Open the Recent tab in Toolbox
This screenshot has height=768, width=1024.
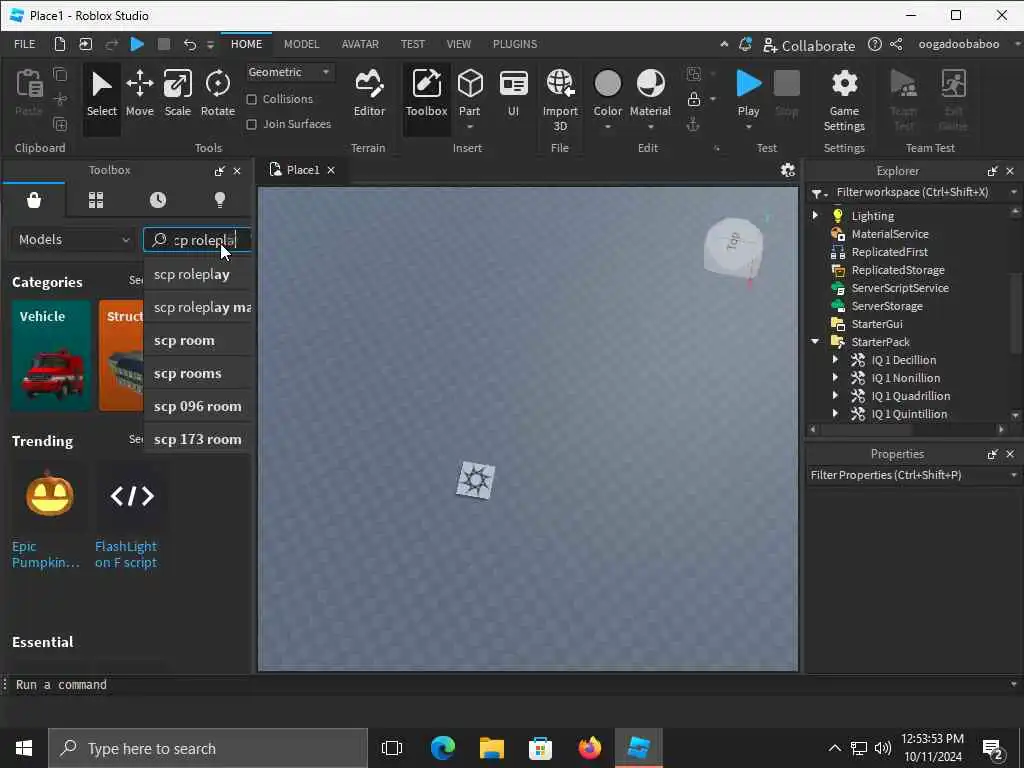tap(158, 200)
